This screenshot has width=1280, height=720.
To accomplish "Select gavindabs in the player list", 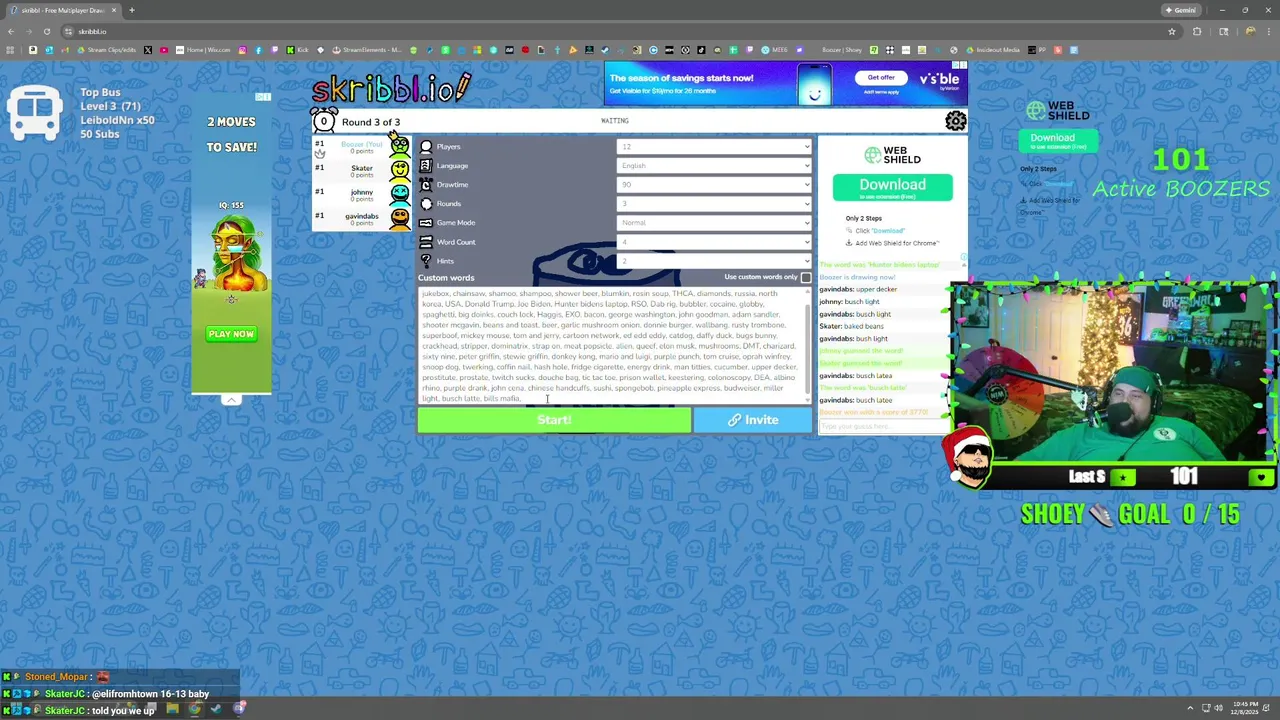I will click(x=362, y=218).
